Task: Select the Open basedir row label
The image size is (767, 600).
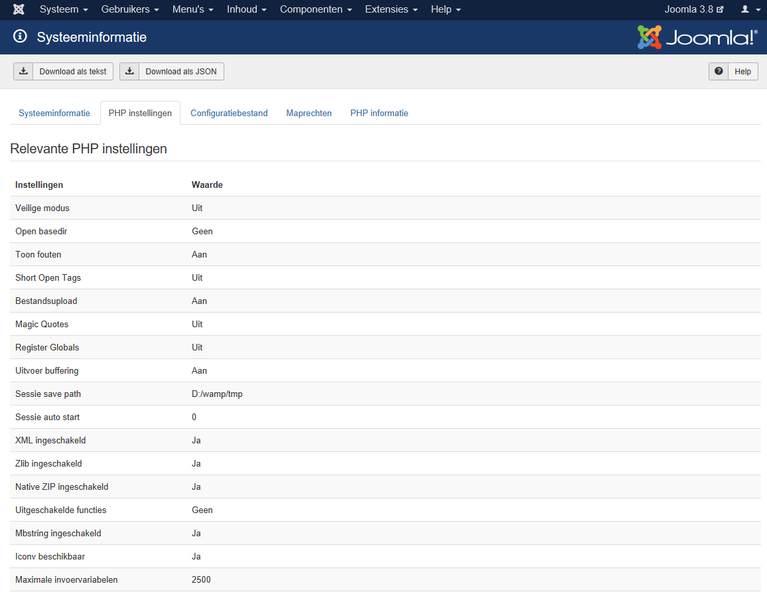Action: tap(41, 231)
